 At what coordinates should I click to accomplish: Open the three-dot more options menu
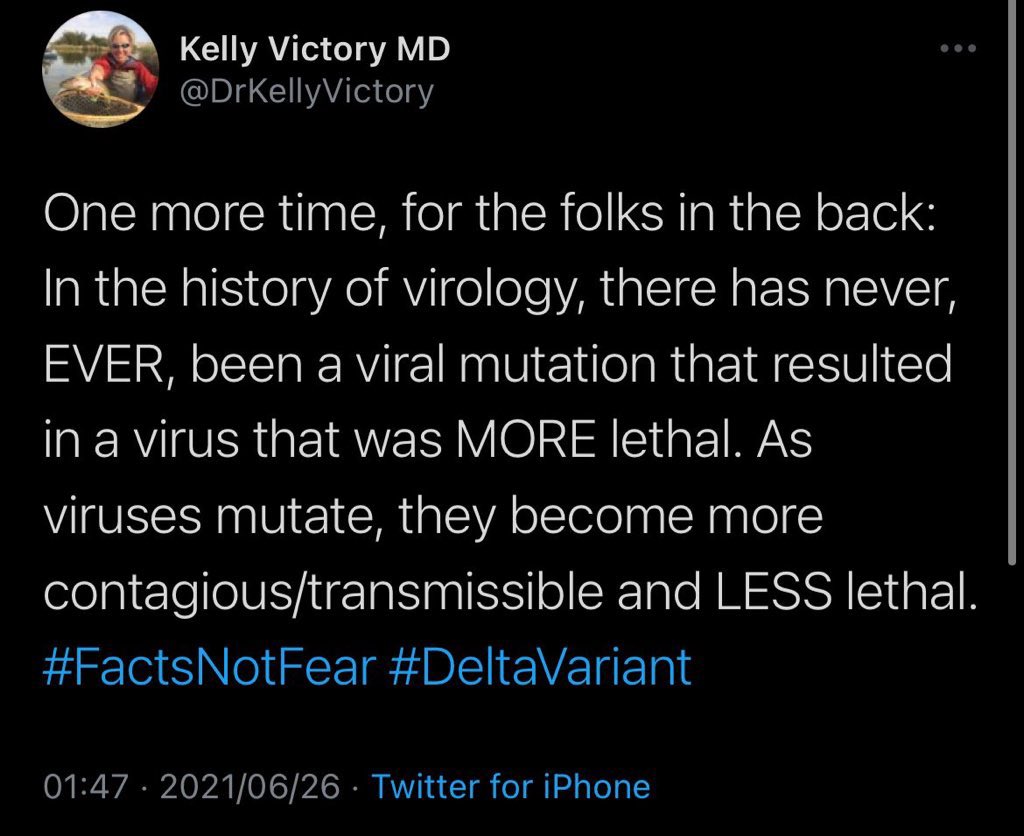pos(961,49)
